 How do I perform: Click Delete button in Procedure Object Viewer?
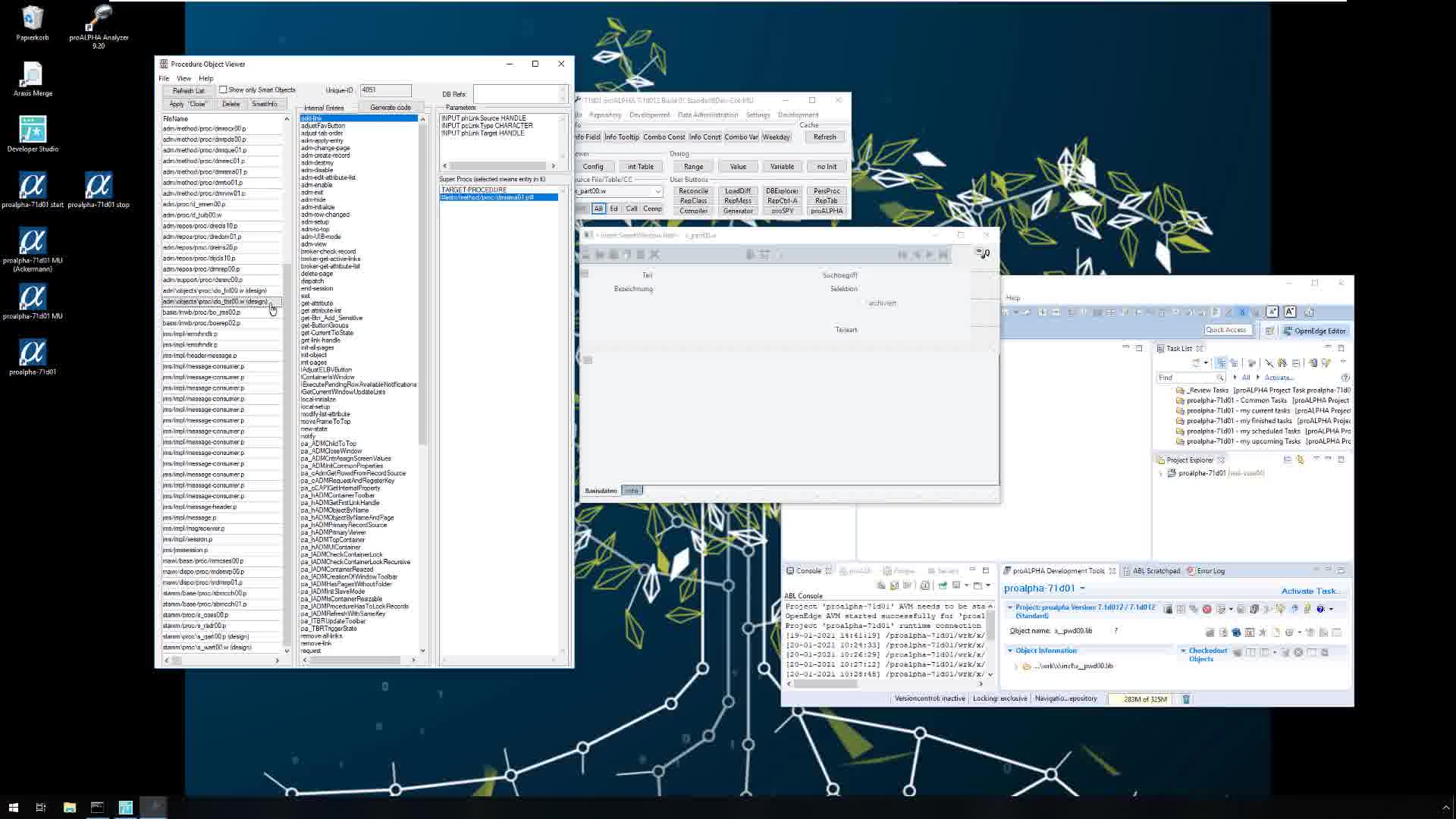[231, 104]
